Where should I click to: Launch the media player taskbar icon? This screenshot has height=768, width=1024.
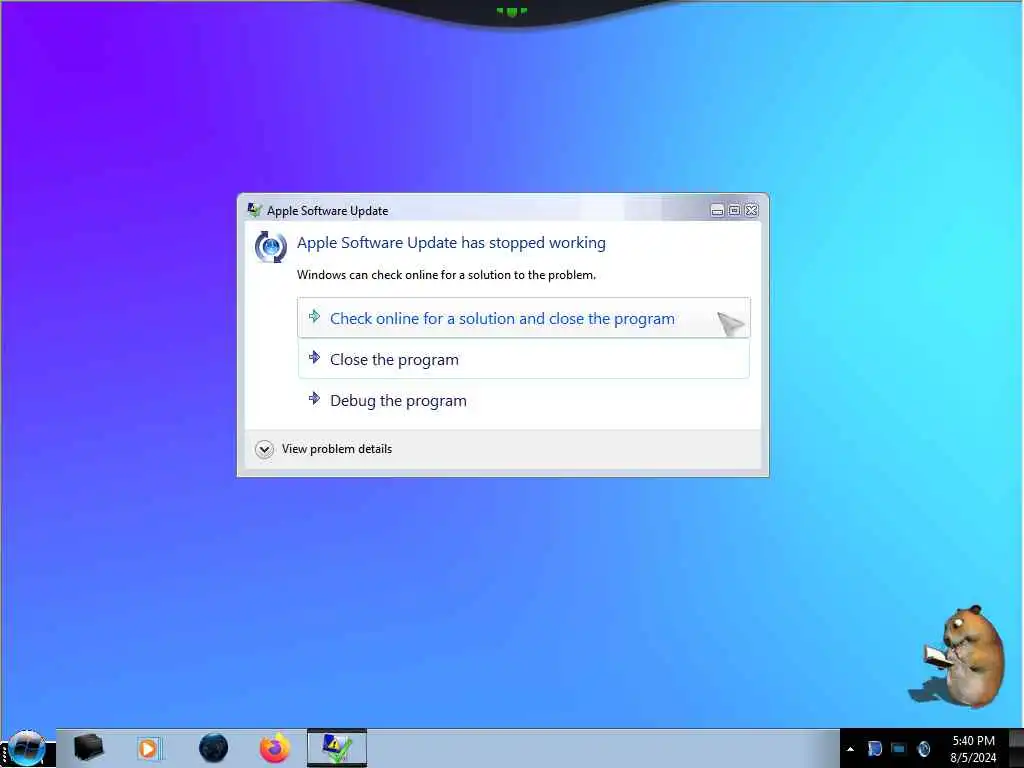tap(148, 748)
